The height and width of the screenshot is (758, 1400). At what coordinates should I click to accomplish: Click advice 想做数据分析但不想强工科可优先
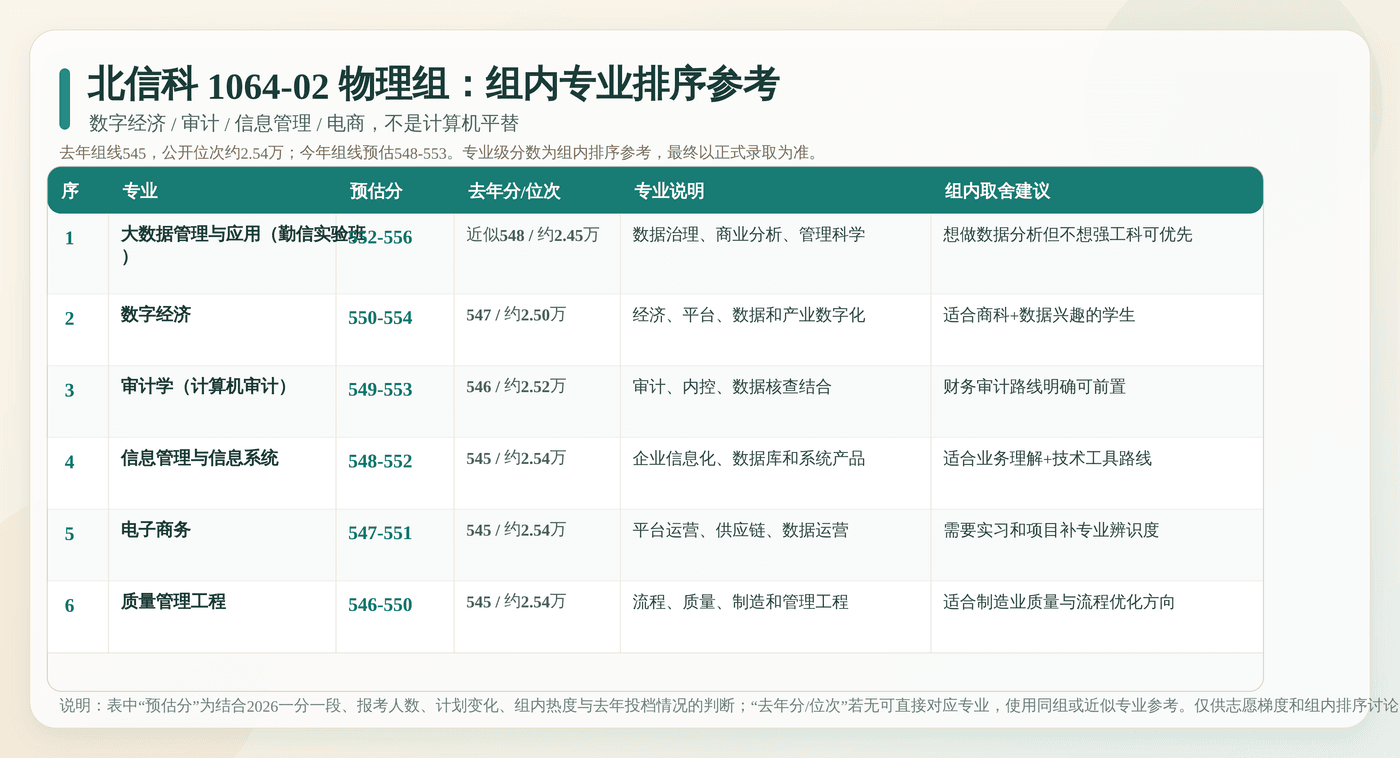point(1068,235)
